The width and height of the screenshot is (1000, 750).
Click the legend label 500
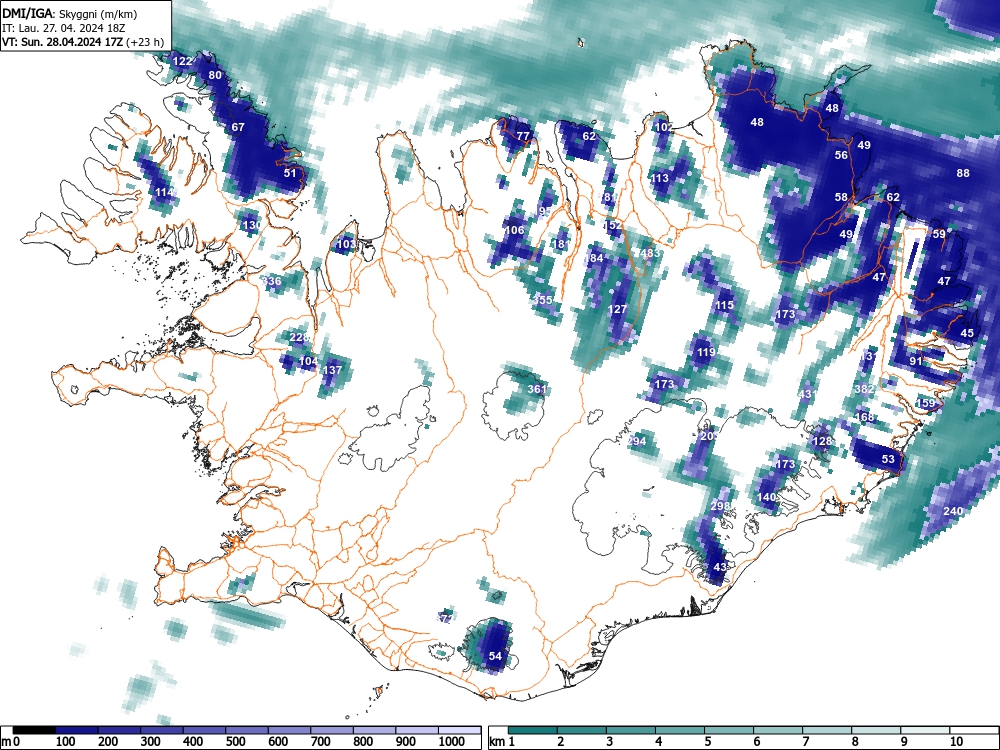[235, 742]
